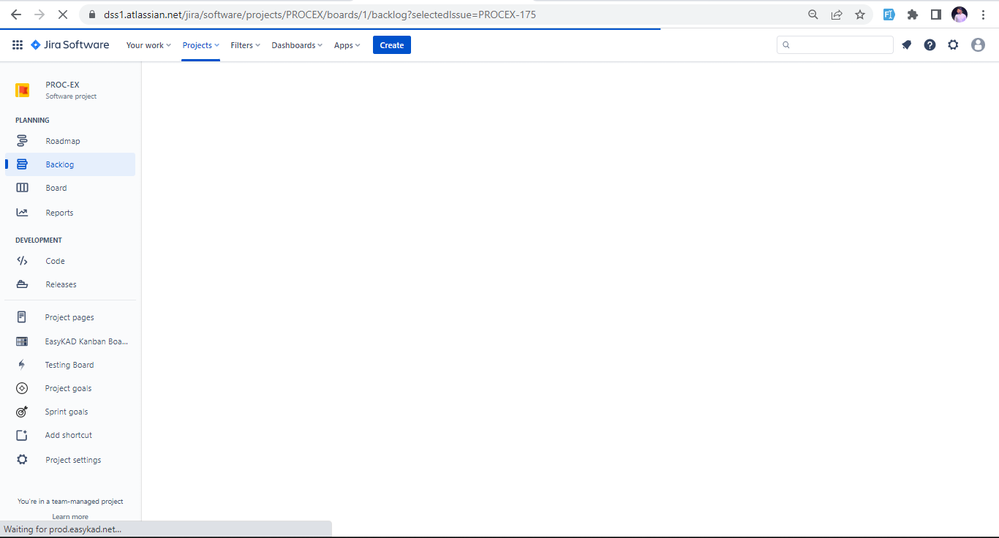Click the Testing Board lightning icon

[x=22, y=365]
